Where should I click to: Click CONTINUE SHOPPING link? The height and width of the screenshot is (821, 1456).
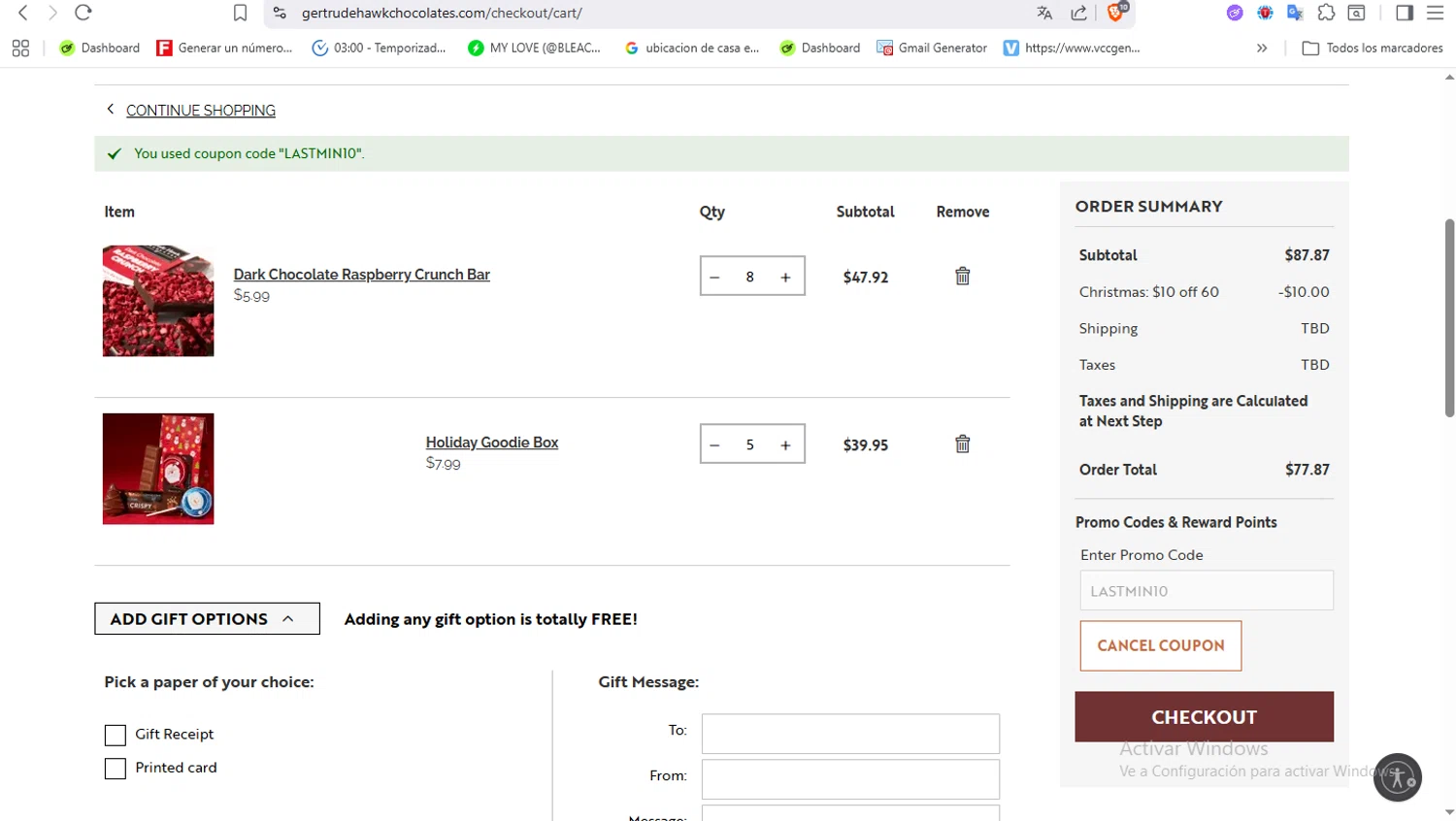(201, 111)
